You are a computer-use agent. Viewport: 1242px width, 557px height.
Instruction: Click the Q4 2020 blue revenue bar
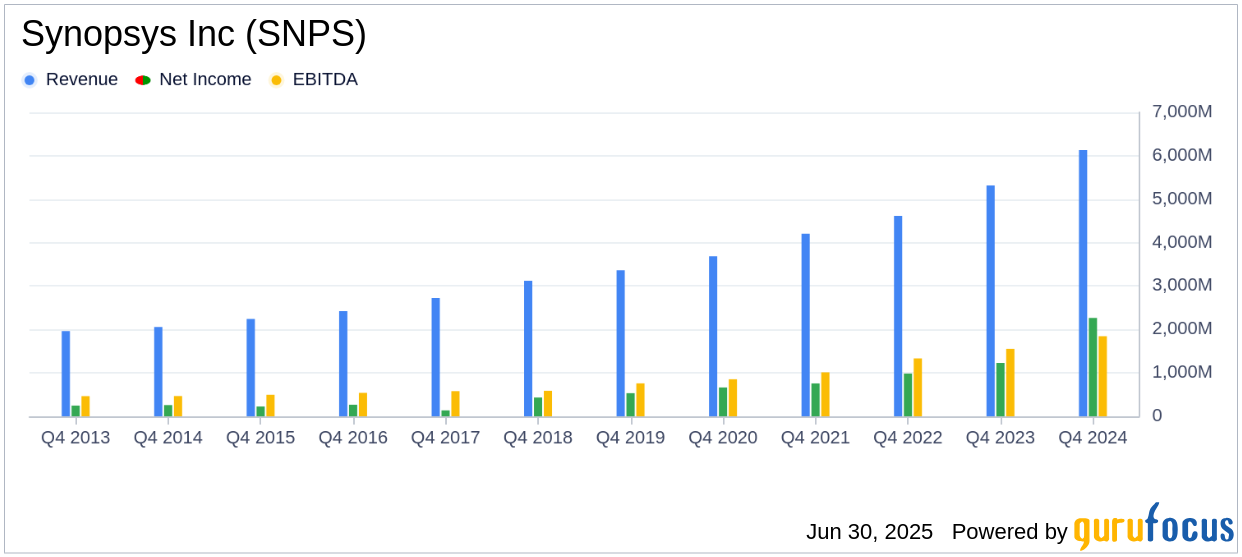(x=713, y=336)
